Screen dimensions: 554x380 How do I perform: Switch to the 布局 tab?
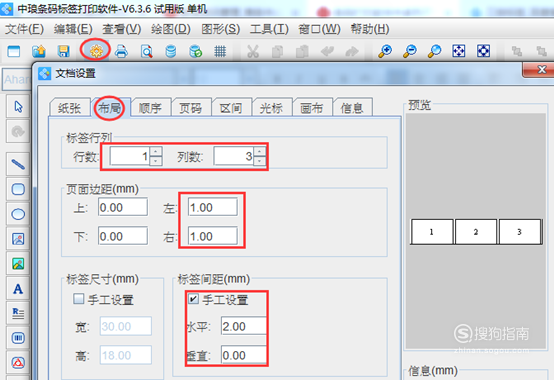tap(110, 108)
